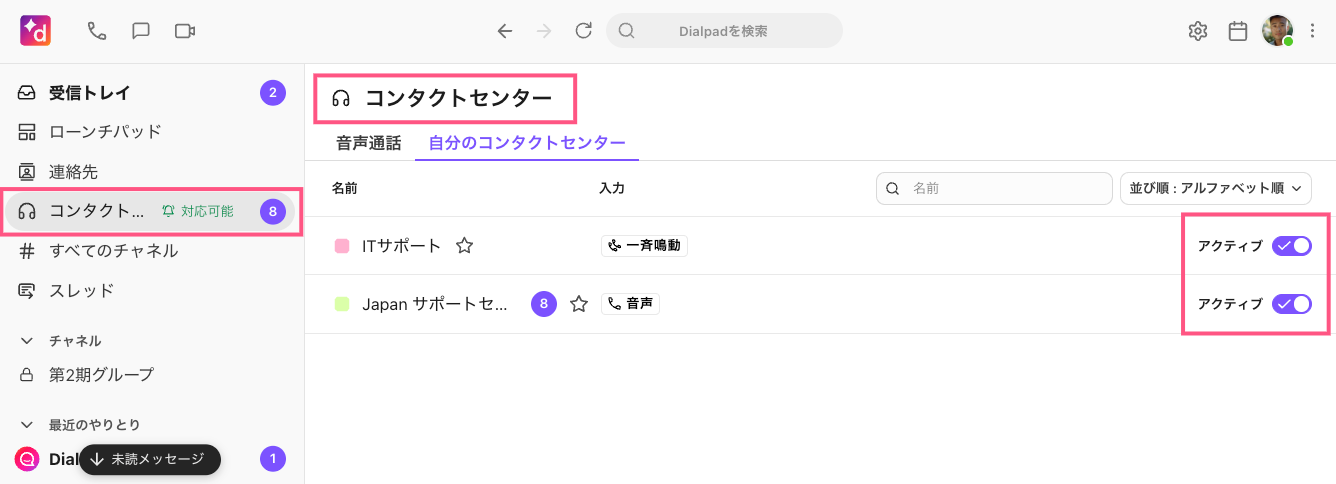
Task: Click the 入力 column header
Action: 612,188
